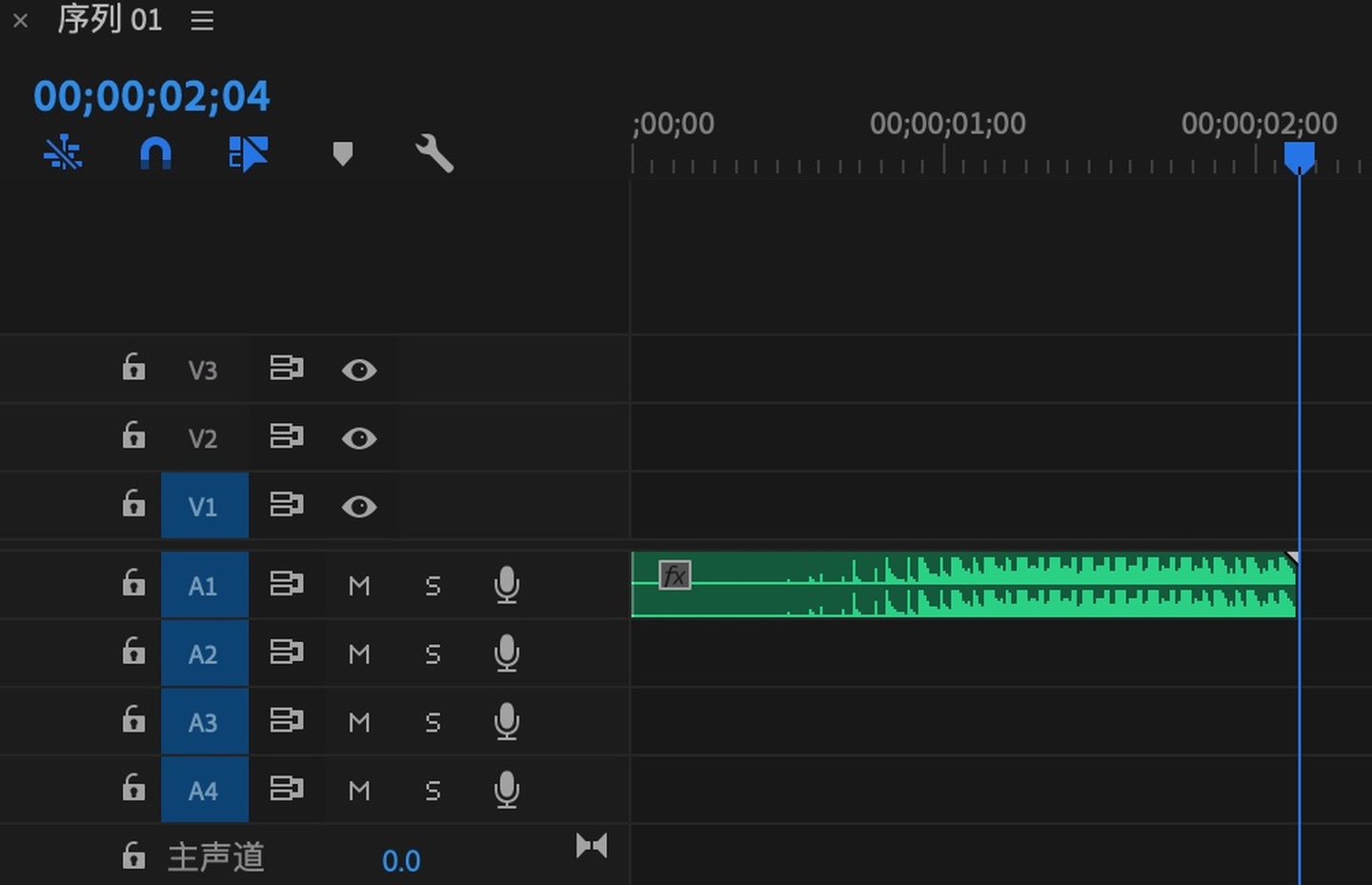Screen dimensions: 1372x885
Task: Click the 主声道 master track label
Action: click(x=216, y=856)
